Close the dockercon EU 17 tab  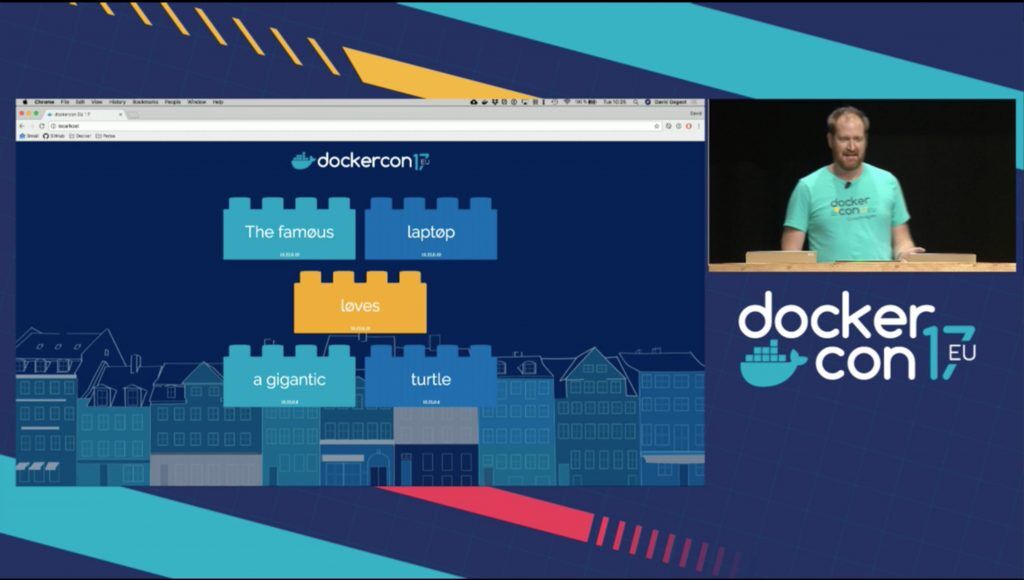tap(120, 114)
